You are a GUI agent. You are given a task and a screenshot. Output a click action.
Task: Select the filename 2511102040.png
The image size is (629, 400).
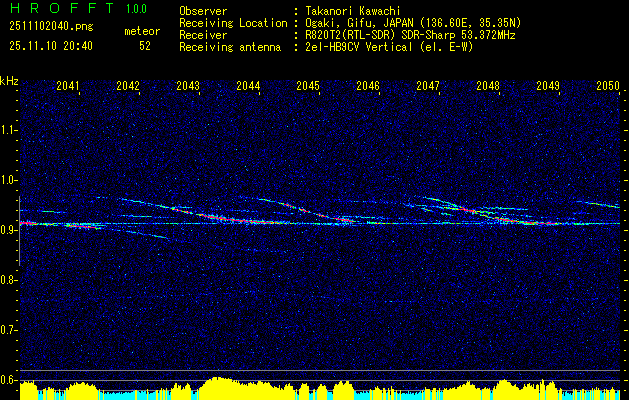(x=51, y=27)
